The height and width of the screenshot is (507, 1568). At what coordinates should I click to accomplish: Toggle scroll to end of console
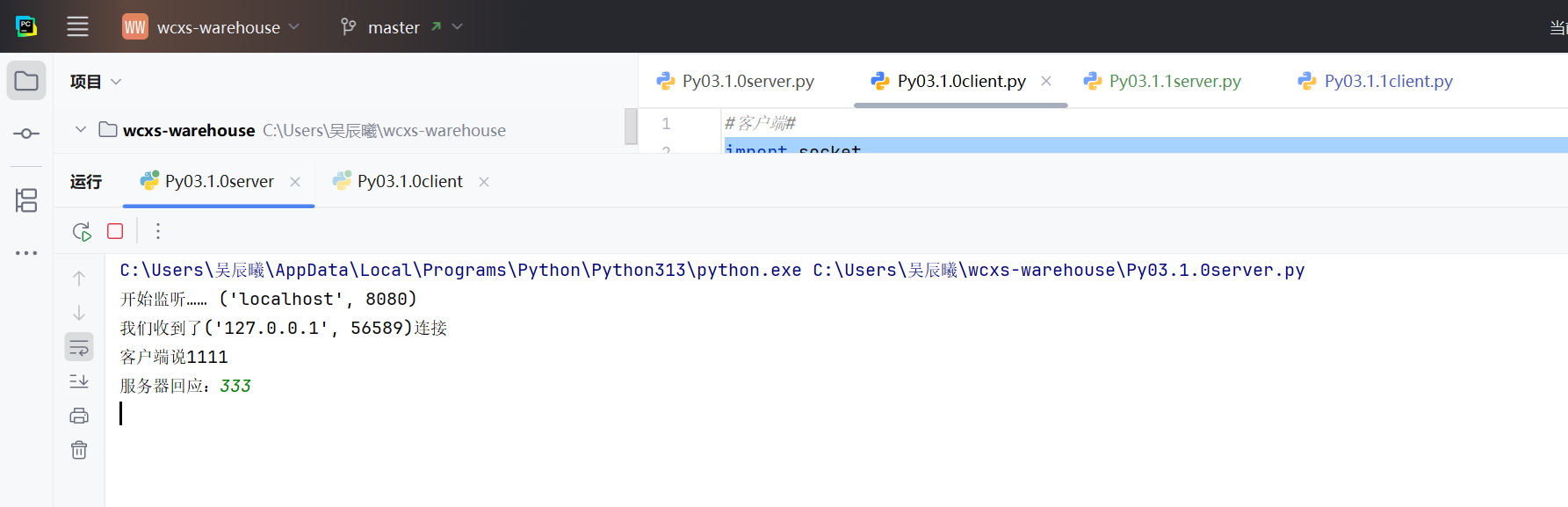[79, 381]
